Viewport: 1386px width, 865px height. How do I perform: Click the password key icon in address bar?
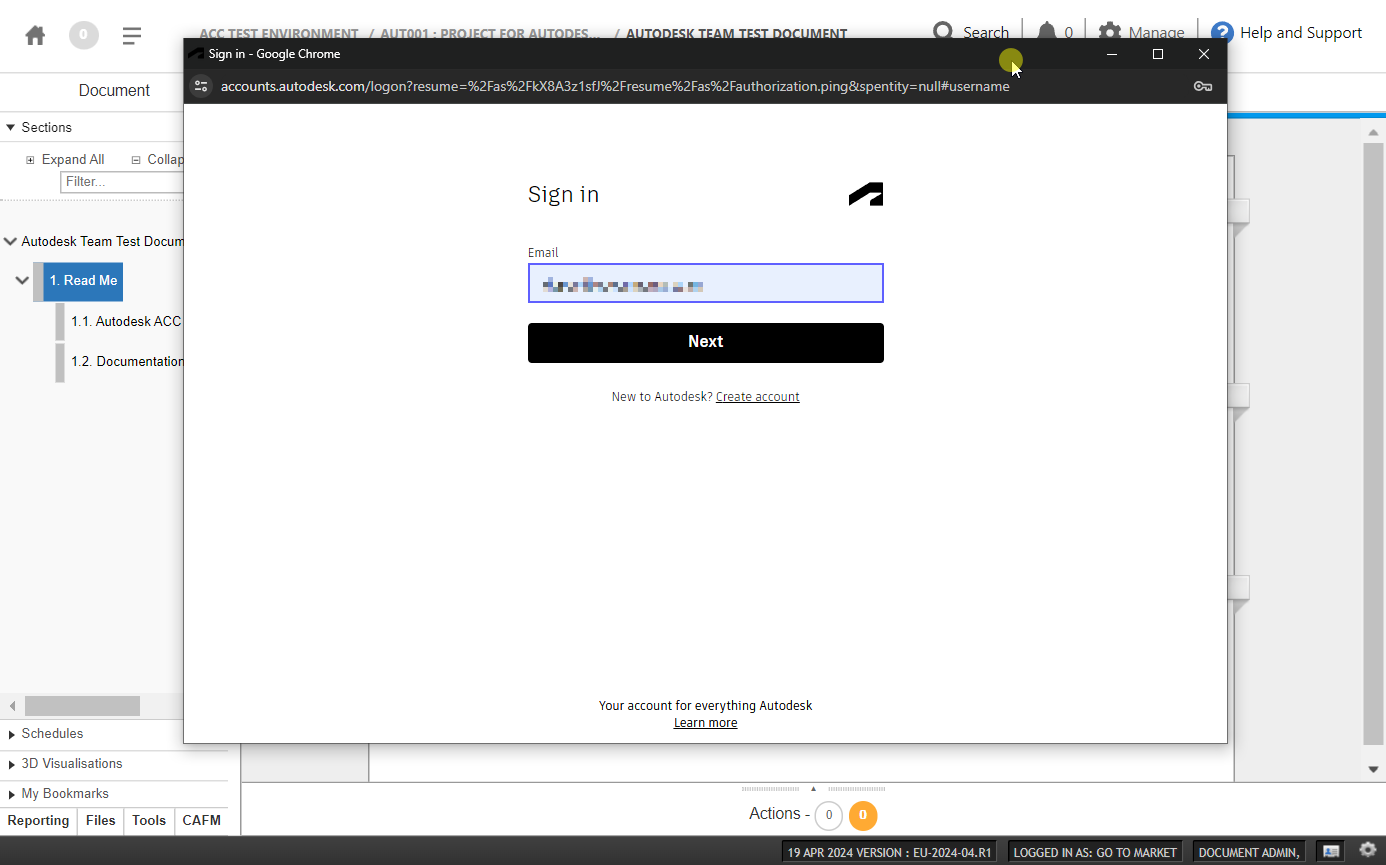pyautogui.click(x=1203, y=86)
